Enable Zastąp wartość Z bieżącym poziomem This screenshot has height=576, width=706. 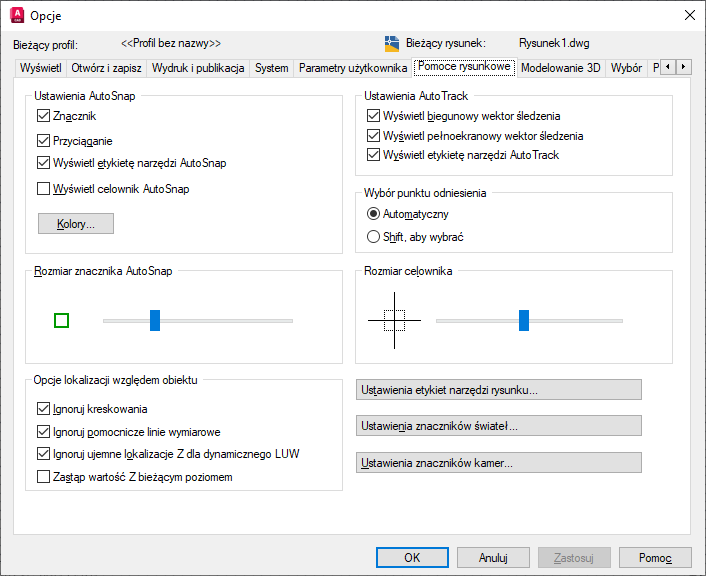tap(43, 477)
